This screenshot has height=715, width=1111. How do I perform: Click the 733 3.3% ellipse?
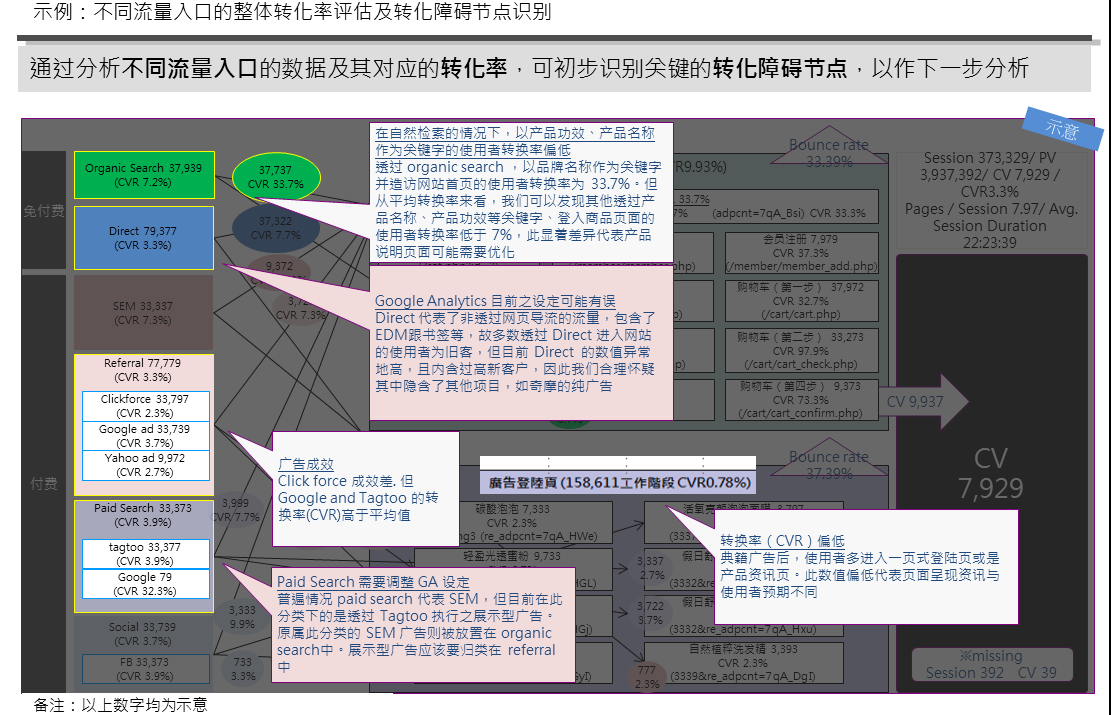[x=243, y=669]
